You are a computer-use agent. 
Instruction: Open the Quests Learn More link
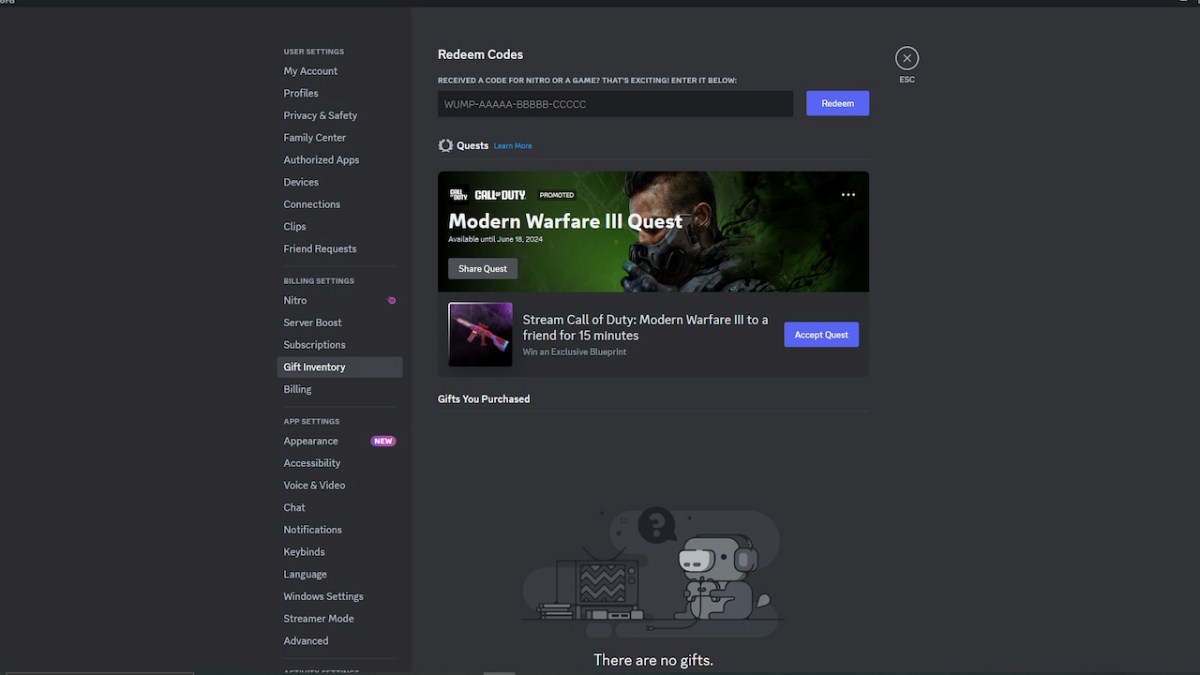513,146
